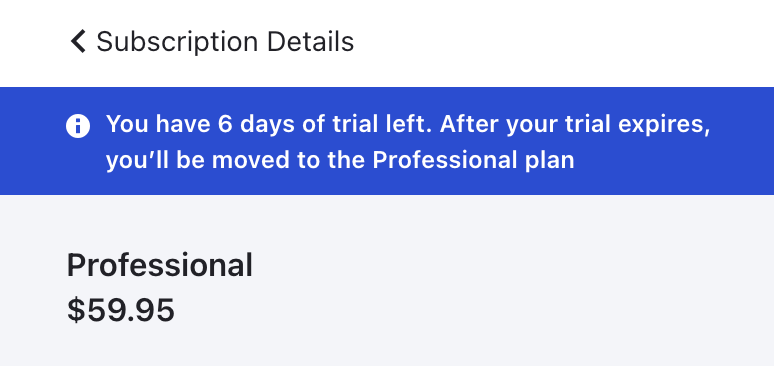The width and height of the screenshot is (774, 366).
Task: Click "After your trial expires" sentence
Action: pos(575,124)
